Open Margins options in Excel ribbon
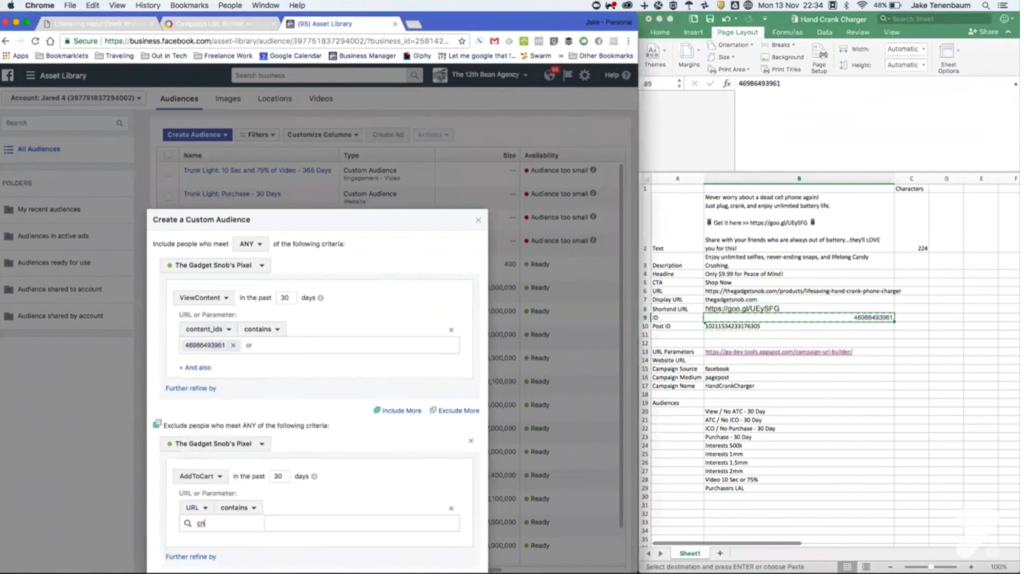Image resolution: width=1024 pixels, height=574 pixels. point(688,56)
